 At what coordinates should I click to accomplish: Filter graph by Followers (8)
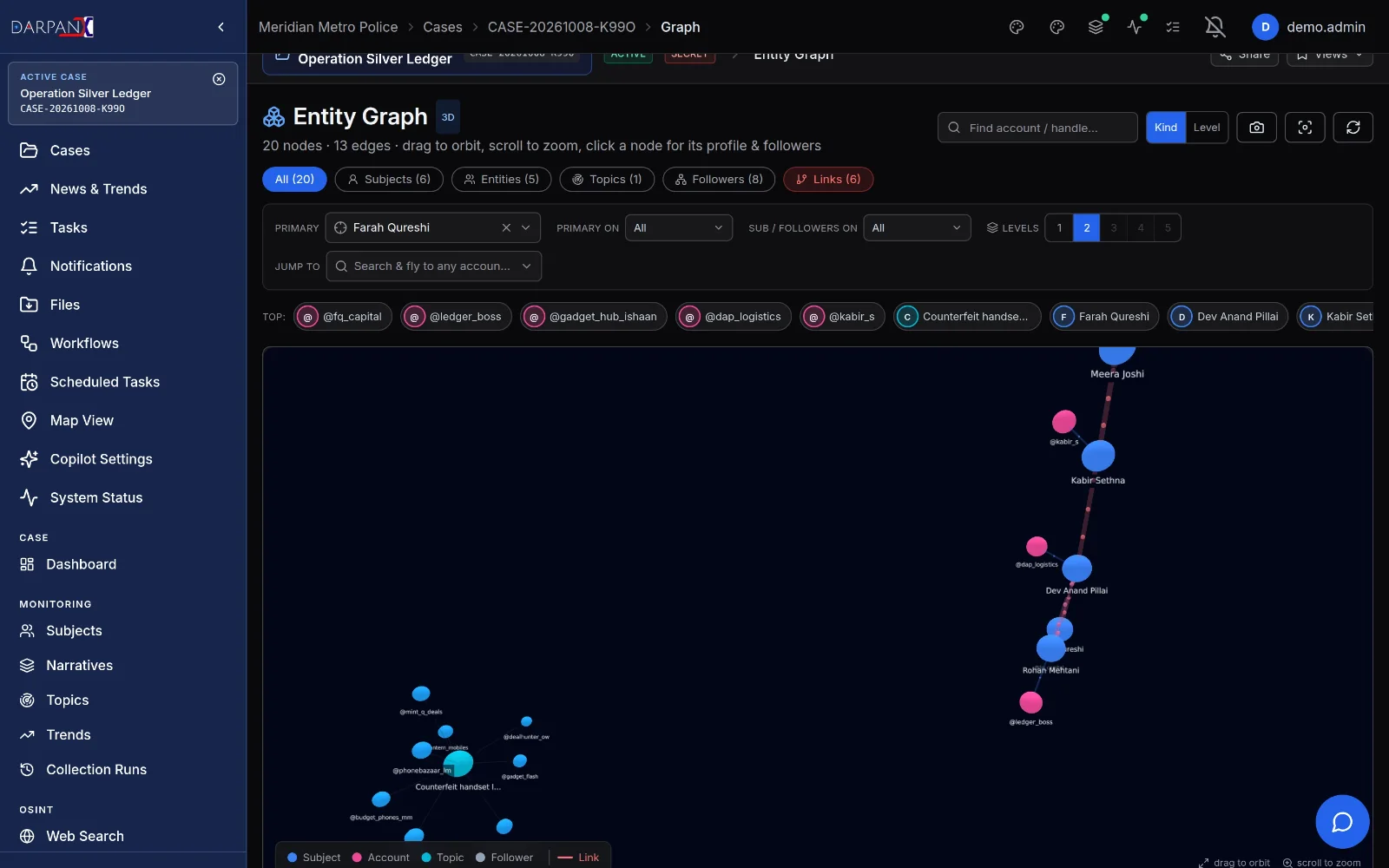pyautogui.click(x=719, y=180)
